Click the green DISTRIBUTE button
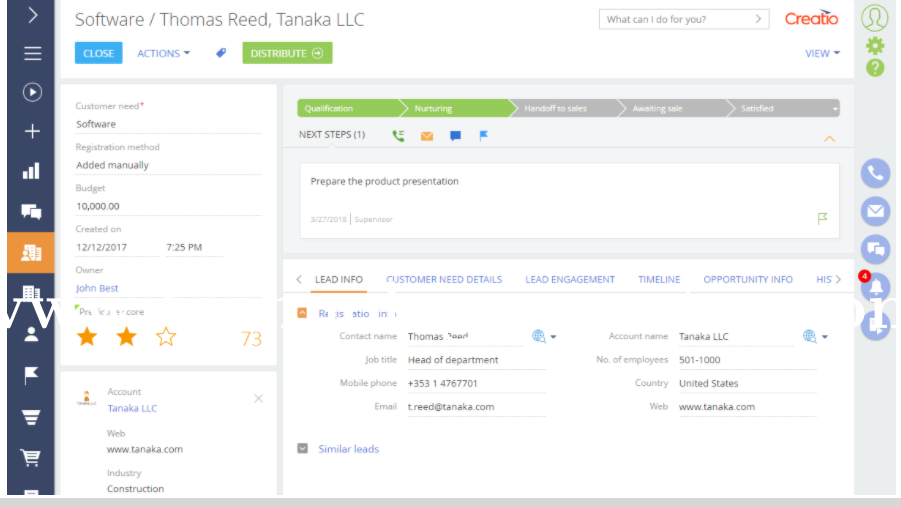 287,53
